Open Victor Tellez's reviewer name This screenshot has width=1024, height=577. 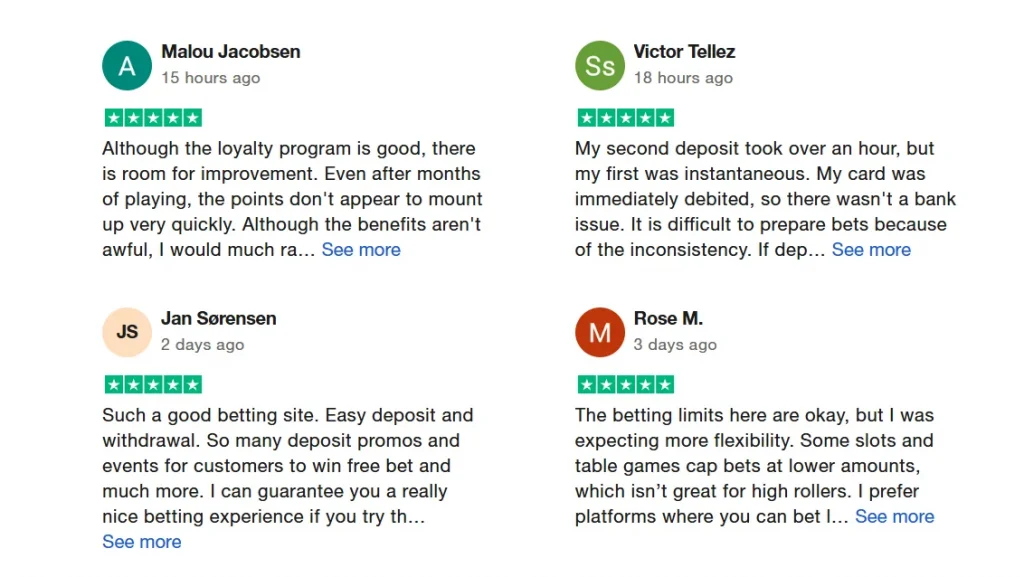coord(684,52)
